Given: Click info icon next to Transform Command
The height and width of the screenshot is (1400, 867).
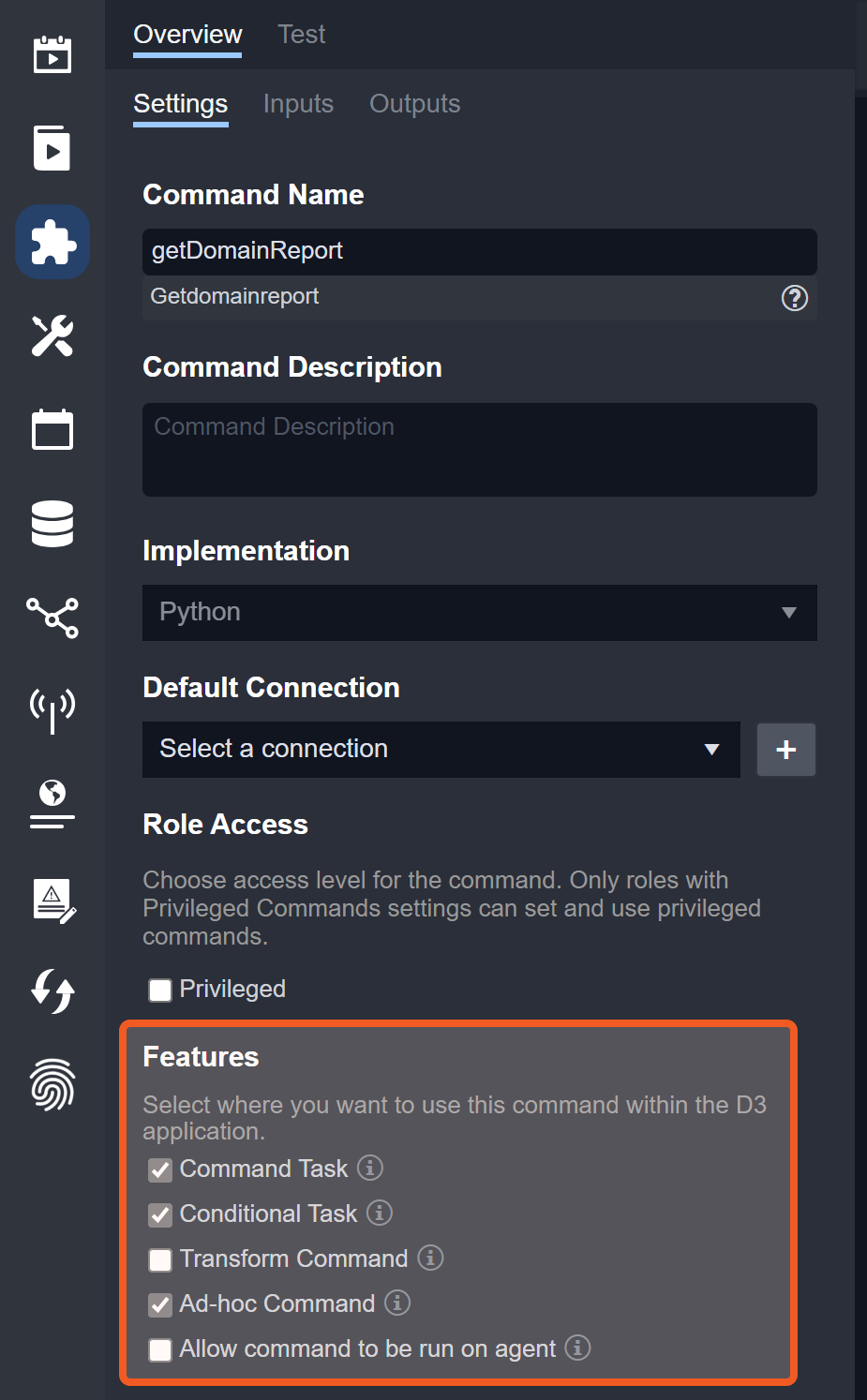Looking at the screenshot, I should coord(430,1258).
